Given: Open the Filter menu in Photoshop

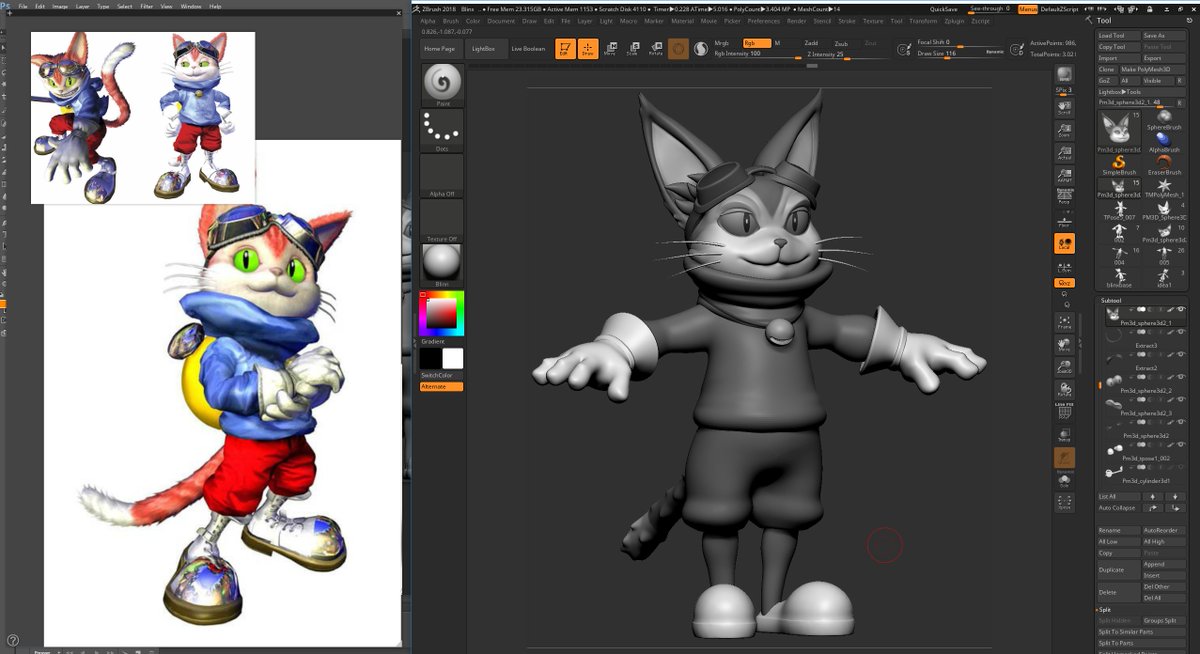Looking at the screenshot, I should (x=145, y=6).
